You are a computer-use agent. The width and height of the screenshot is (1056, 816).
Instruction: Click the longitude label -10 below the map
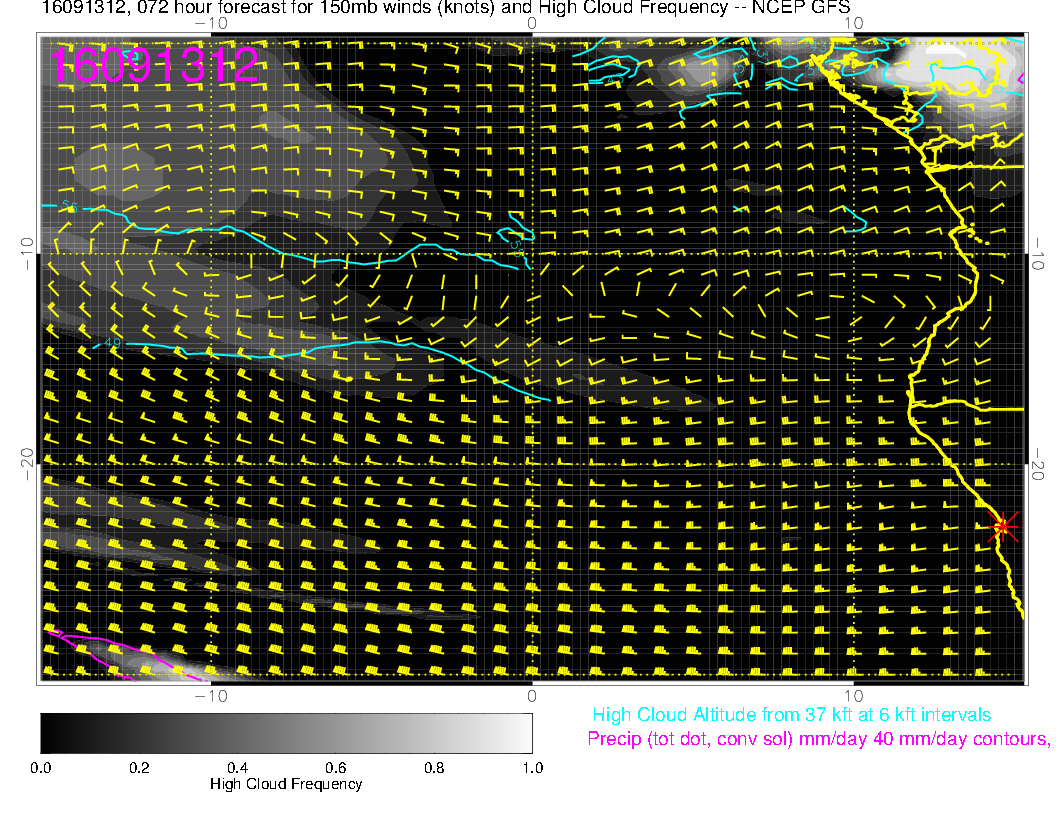click(211, 696)
